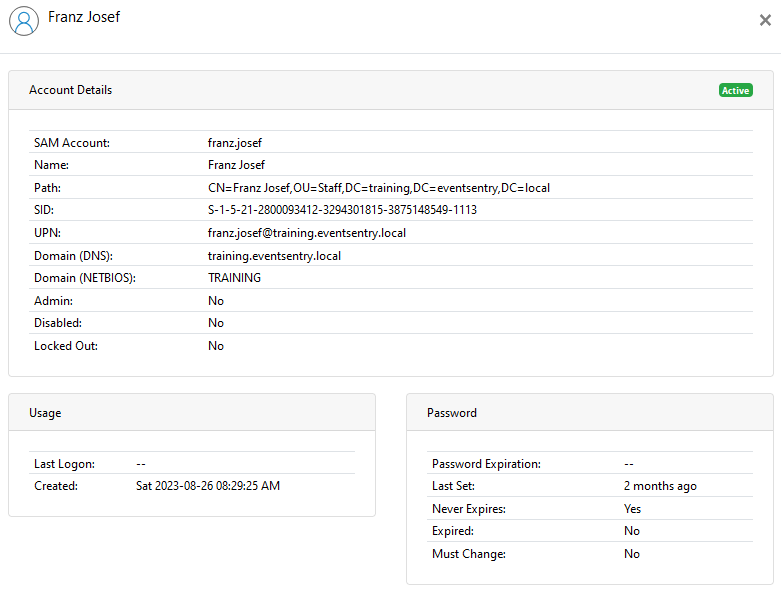Select the Password panel header
This screenshot has height=594, width=781.
(590, 412)
